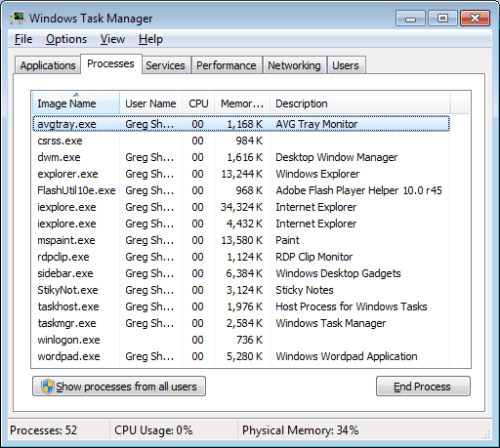Select iexplore.exe using 34,324 K memory
The width and height of the screenshot is (500, 448).
(241, 207)
